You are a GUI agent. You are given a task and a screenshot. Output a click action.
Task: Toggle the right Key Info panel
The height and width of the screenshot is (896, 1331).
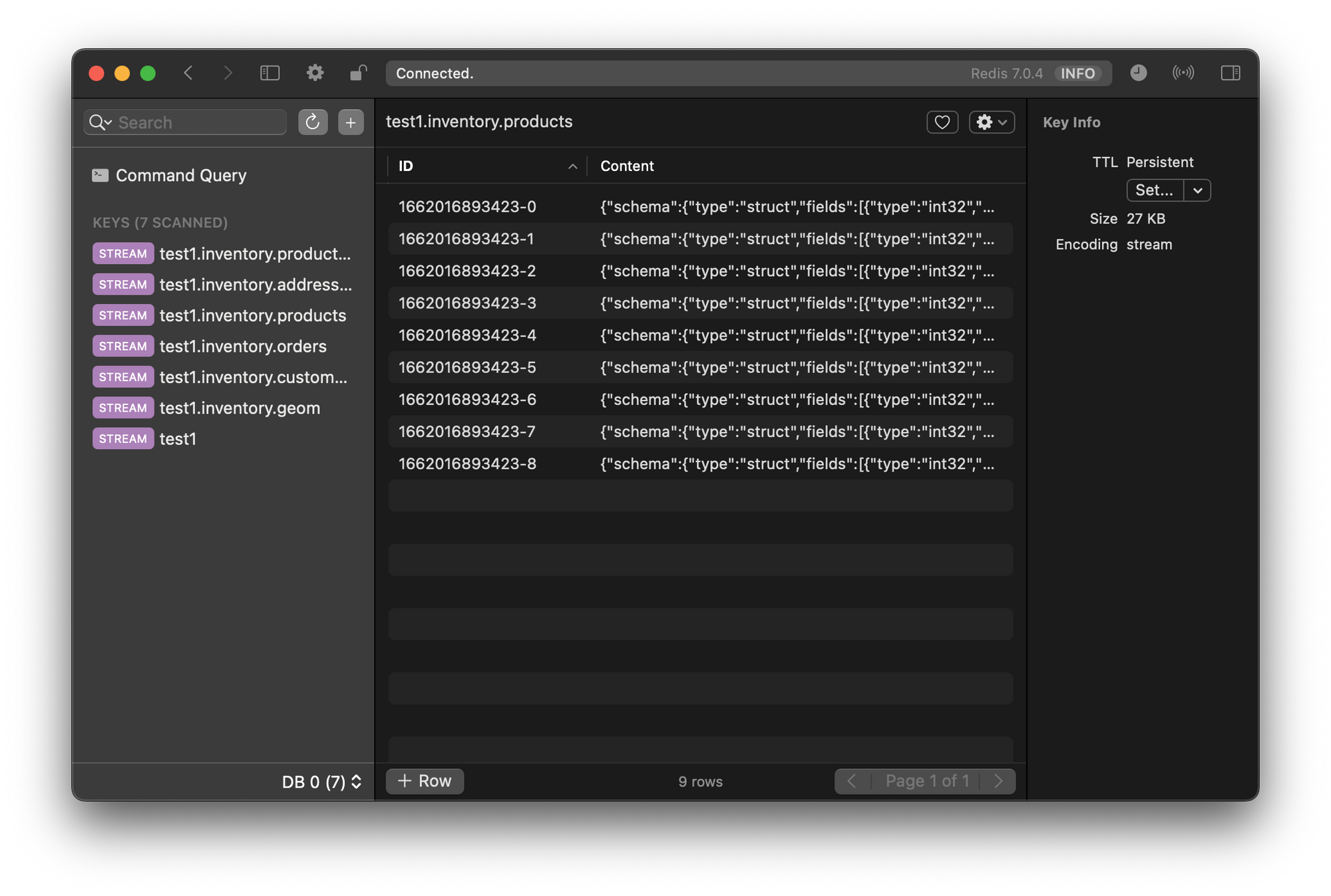click(x=1230, y=73)
